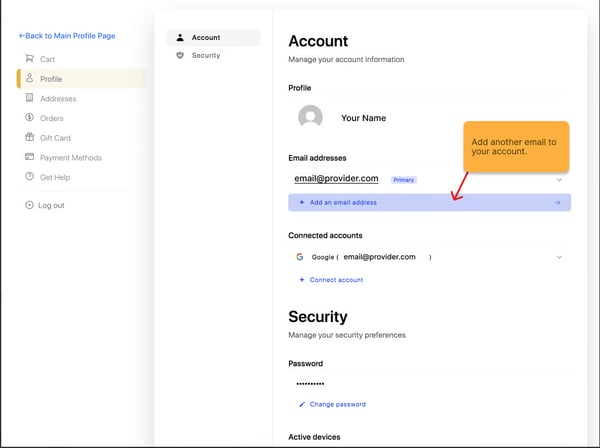The width and height of the screenshot is (600, 448).
Task: Expand the Google connected account row
Action: pyautogui.click(x=559, y=257)
